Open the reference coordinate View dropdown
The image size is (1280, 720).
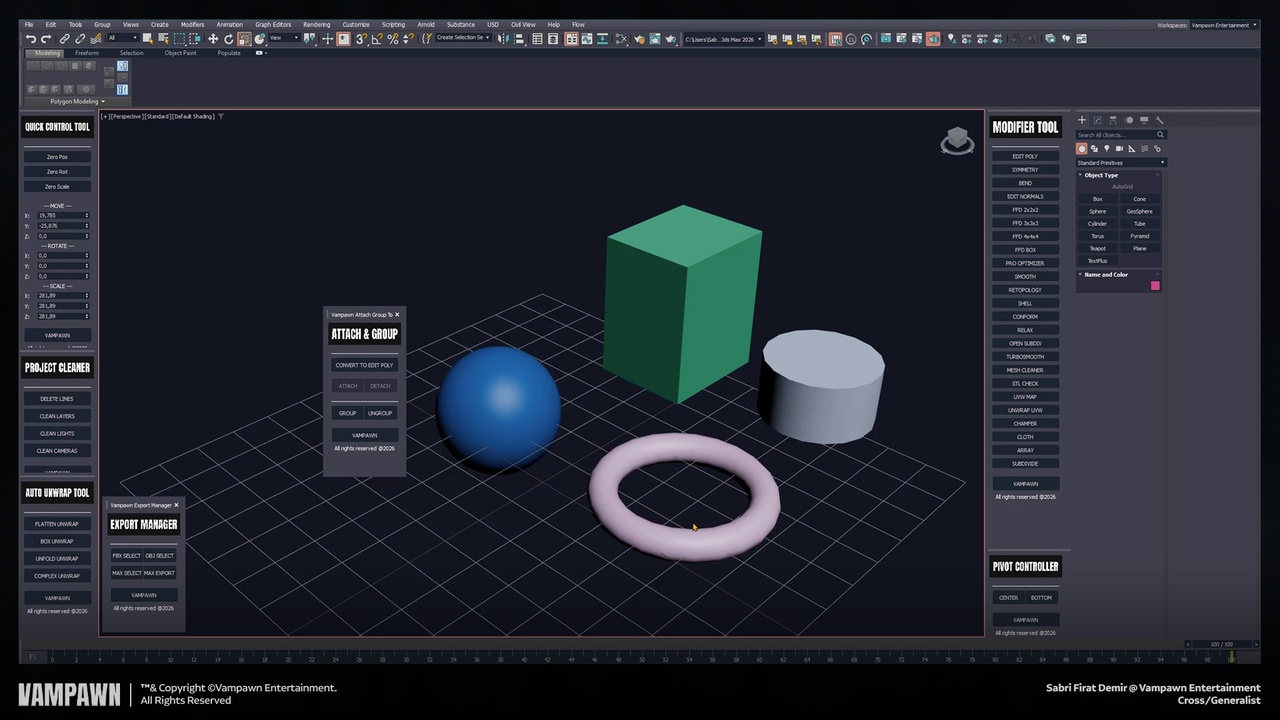[x=284, y=38]
